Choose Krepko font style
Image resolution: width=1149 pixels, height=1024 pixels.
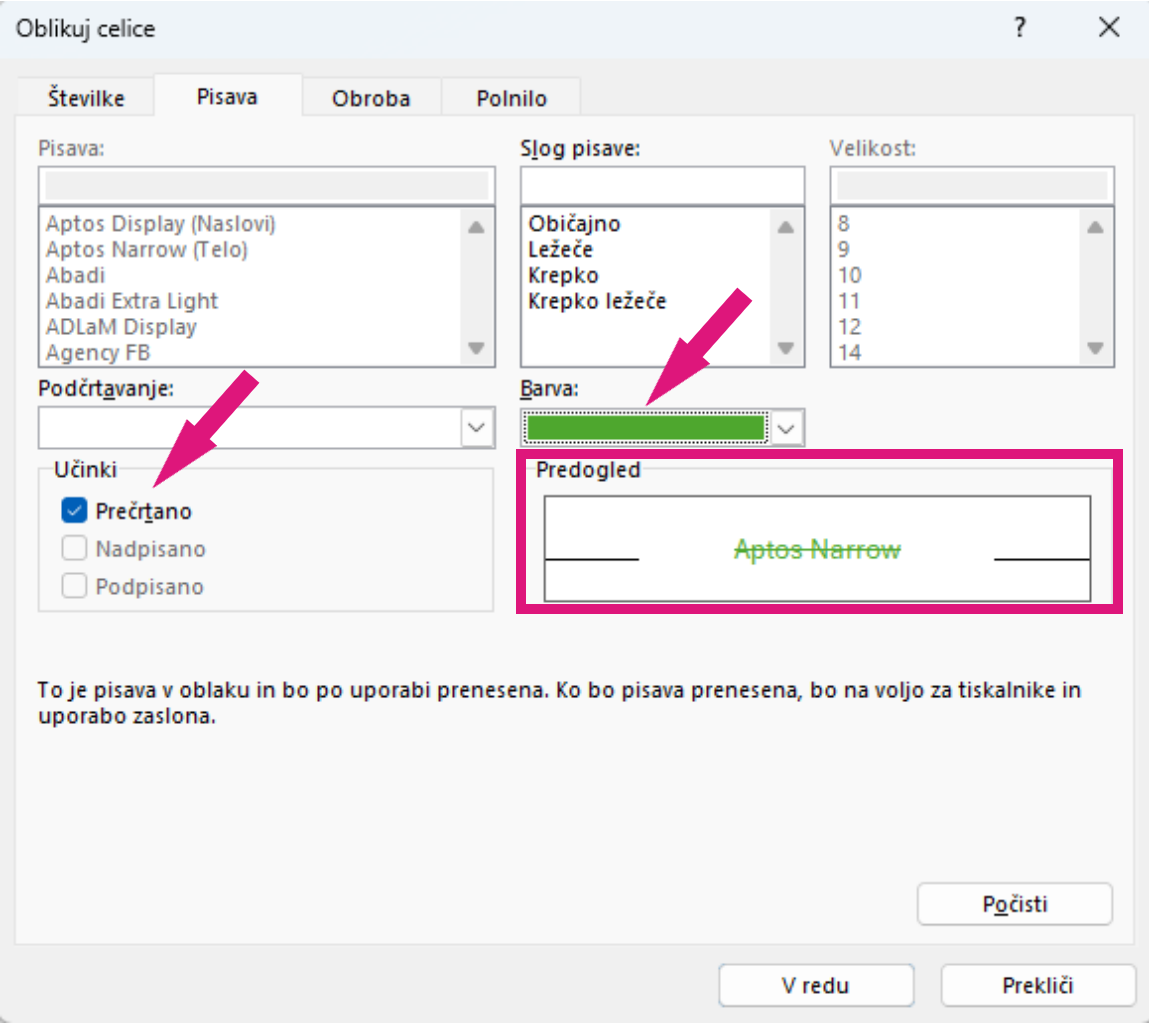[564, 275]
